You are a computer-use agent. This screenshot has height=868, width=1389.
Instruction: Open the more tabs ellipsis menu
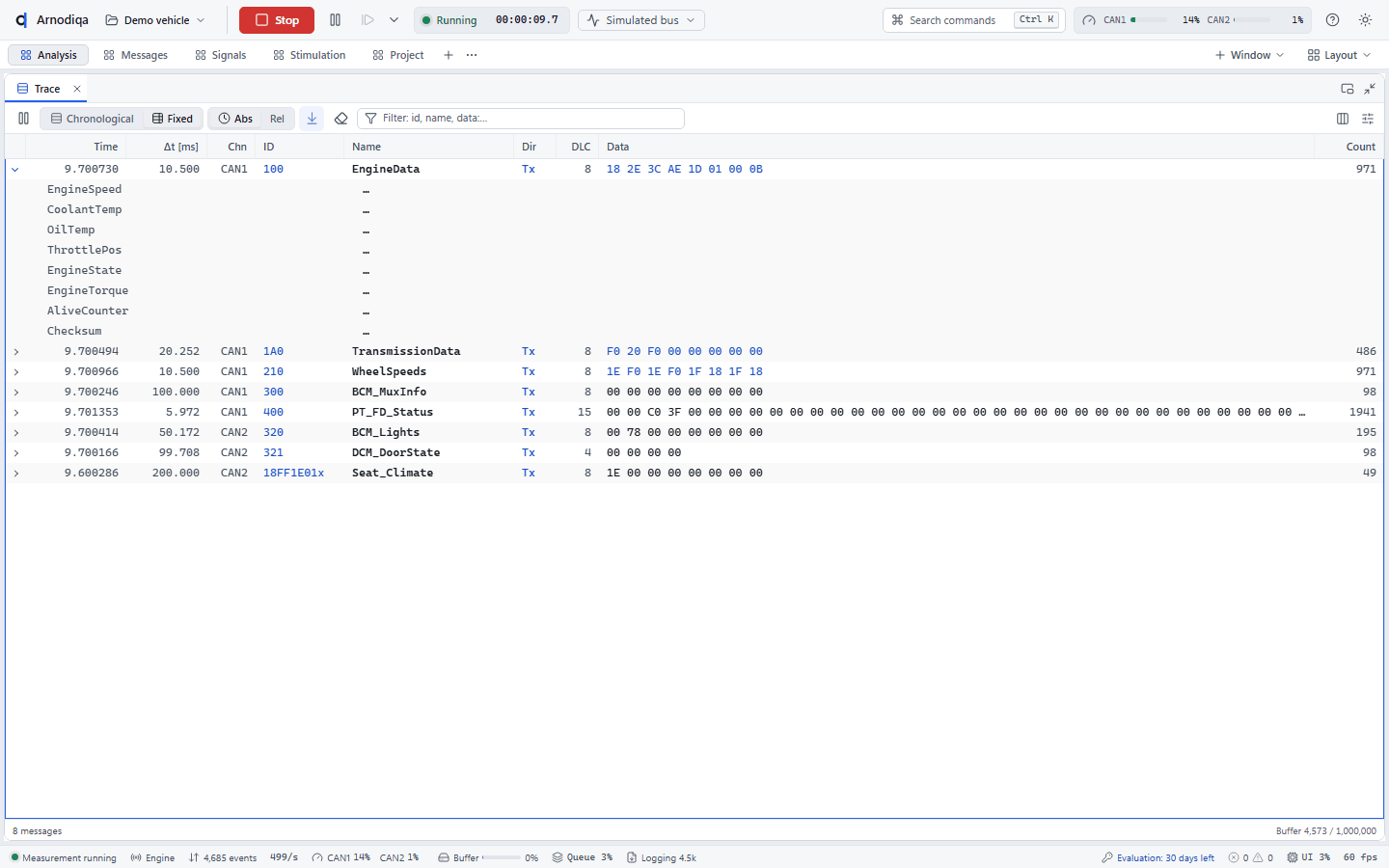coord(472,55)
